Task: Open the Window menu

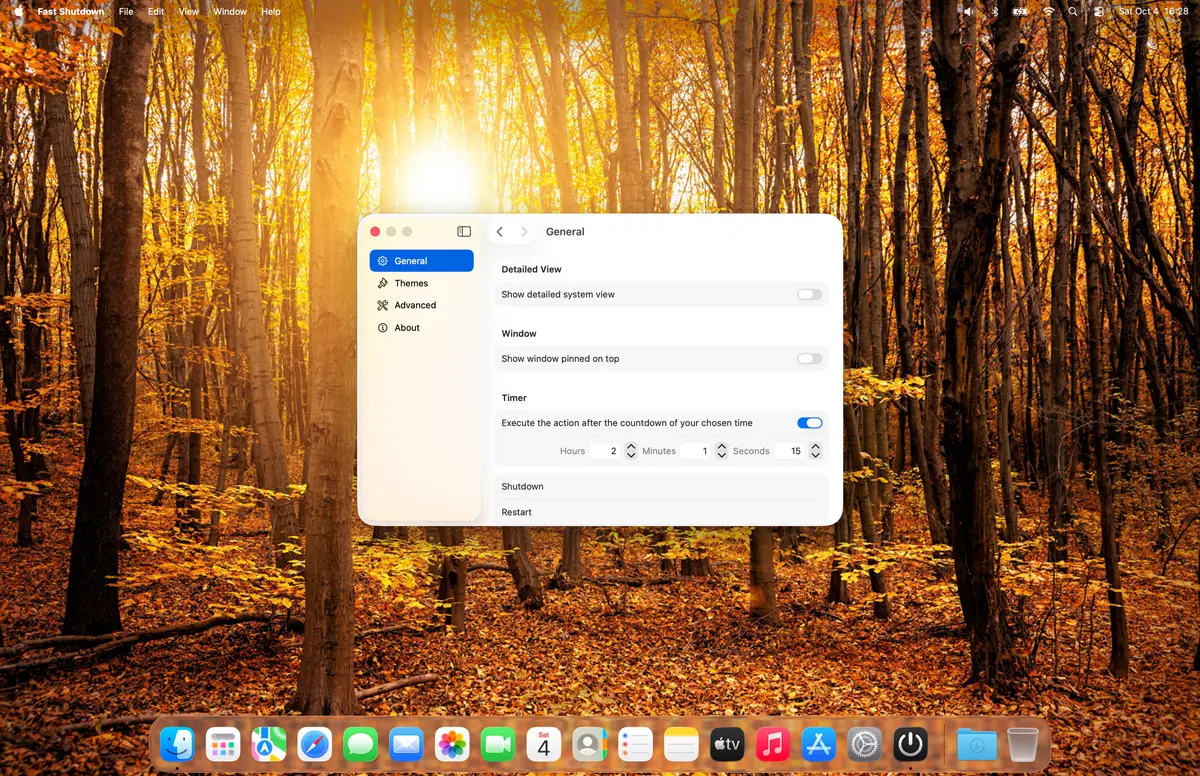Action: [x=230, y=12]
